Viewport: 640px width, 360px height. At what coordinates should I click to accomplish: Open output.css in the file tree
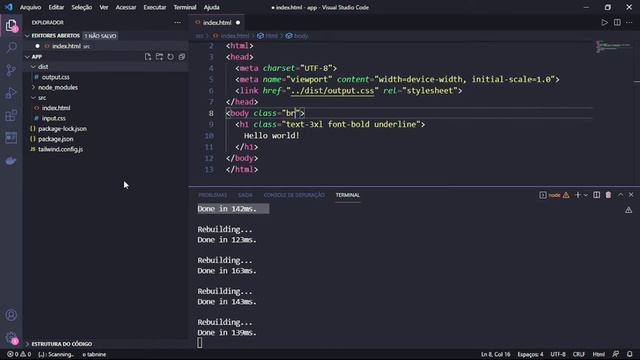(x=56, y=77)
